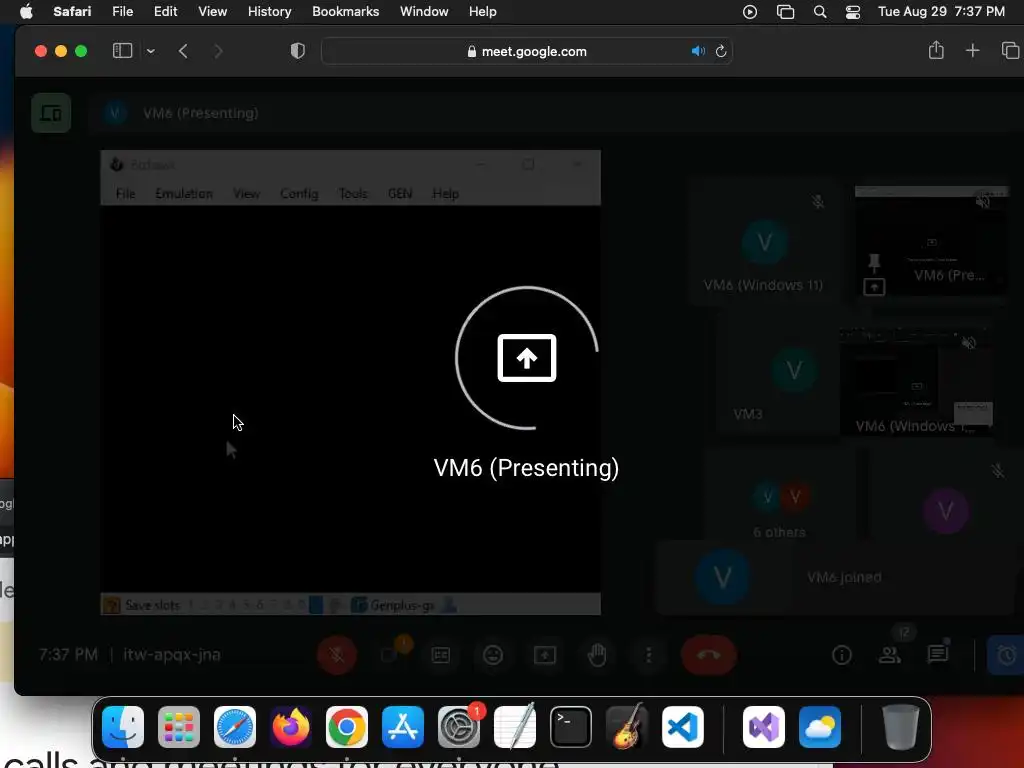Open the chat panel icon
This screenshot has width=1024, height=768.
click(938, 653)
